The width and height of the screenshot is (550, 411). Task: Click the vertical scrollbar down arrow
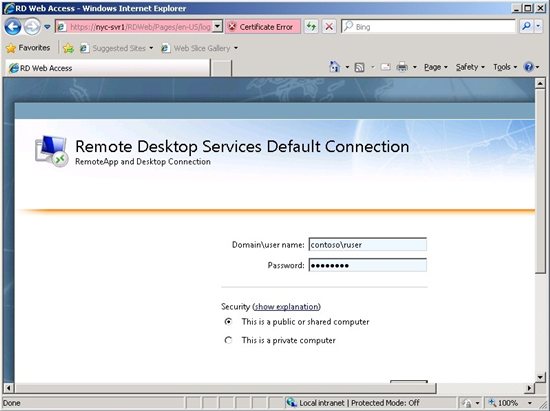pos(540,377)
